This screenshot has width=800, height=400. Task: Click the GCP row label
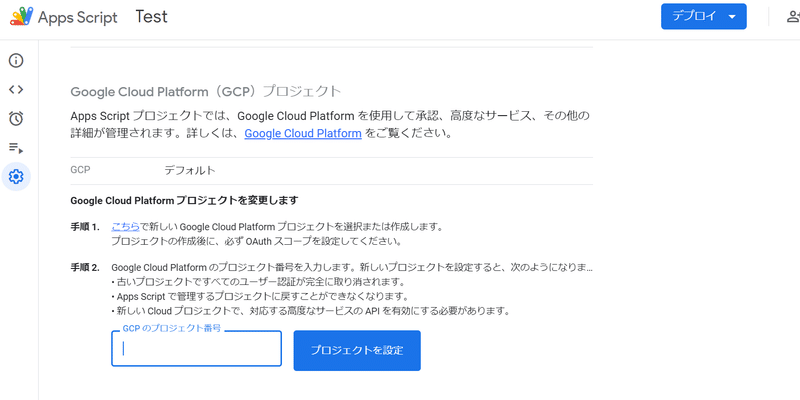(80, 170)
